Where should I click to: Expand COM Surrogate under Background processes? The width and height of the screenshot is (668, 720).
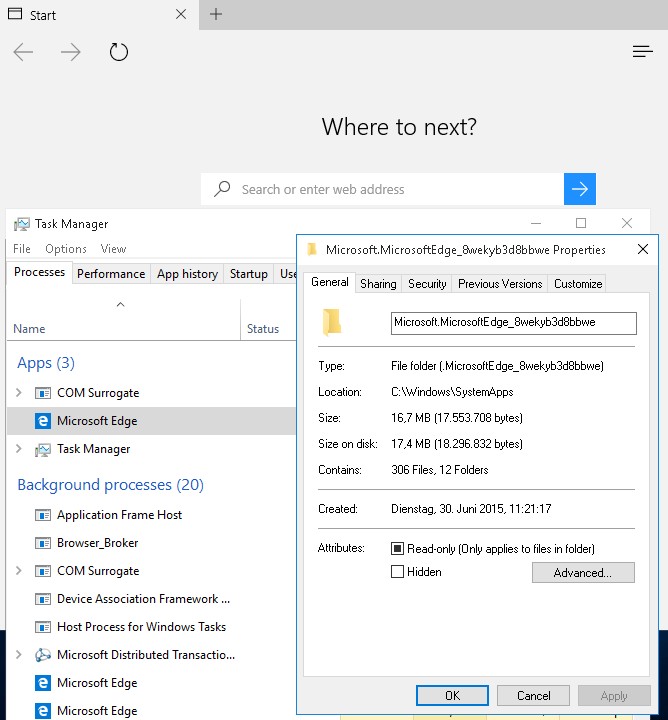pyautogui.click(x=18, y=571)
